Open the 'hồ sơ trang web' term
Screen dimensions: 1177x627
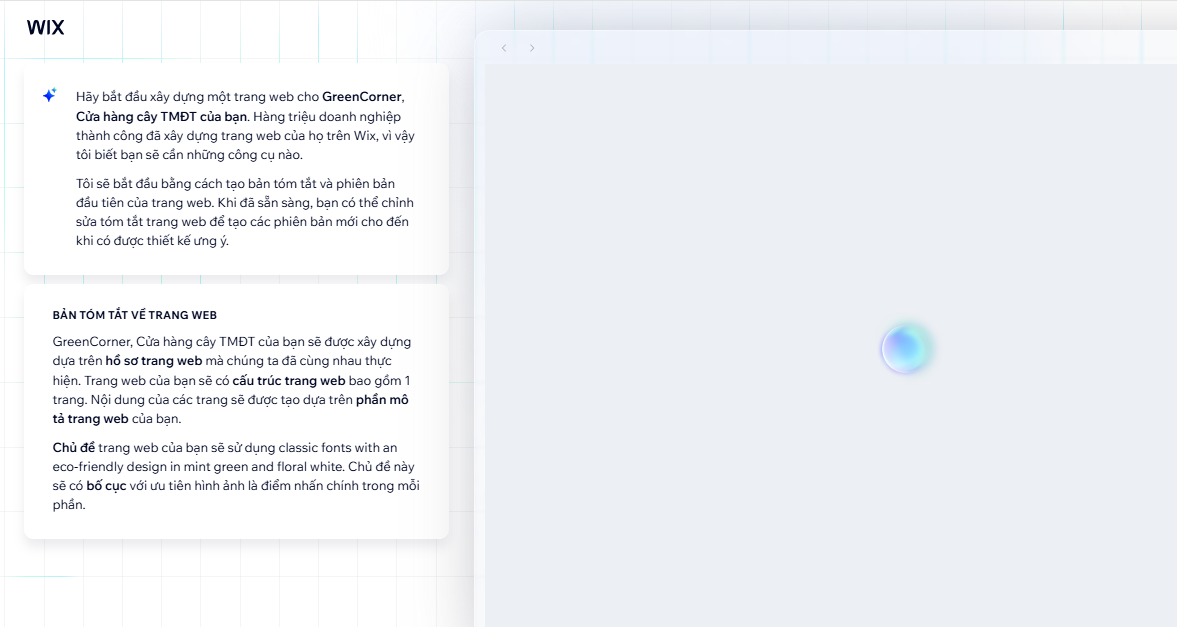tap(154, 361)
